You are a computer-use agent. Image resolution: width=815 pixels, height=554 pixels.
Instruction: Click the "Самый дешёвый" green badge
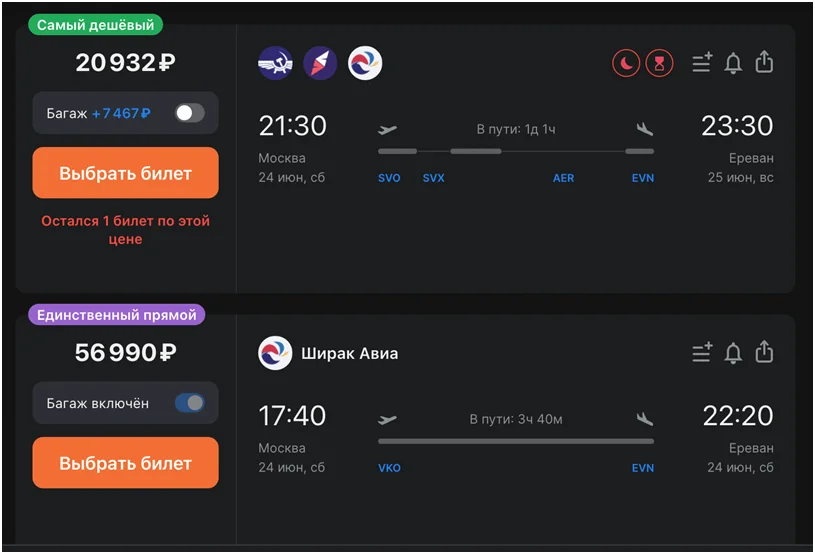(96, 25)
